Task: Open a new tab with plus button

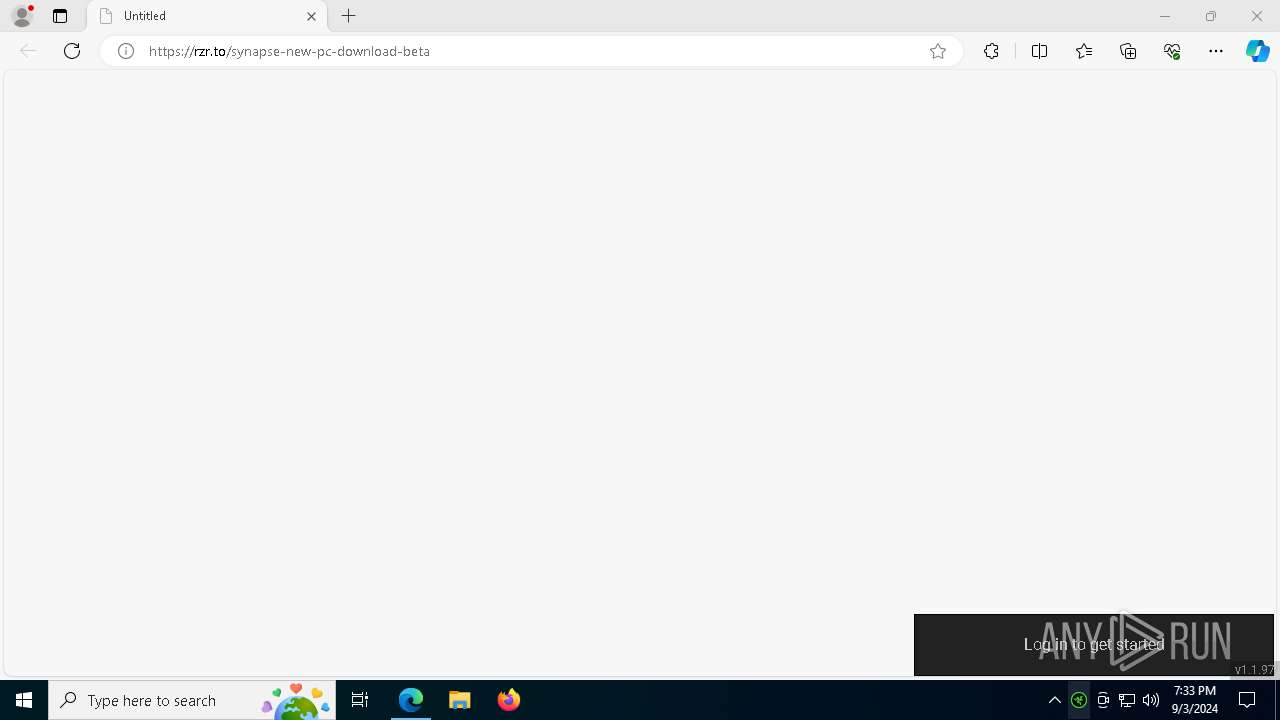Action: pyautogui.click(x=349, y=16)
